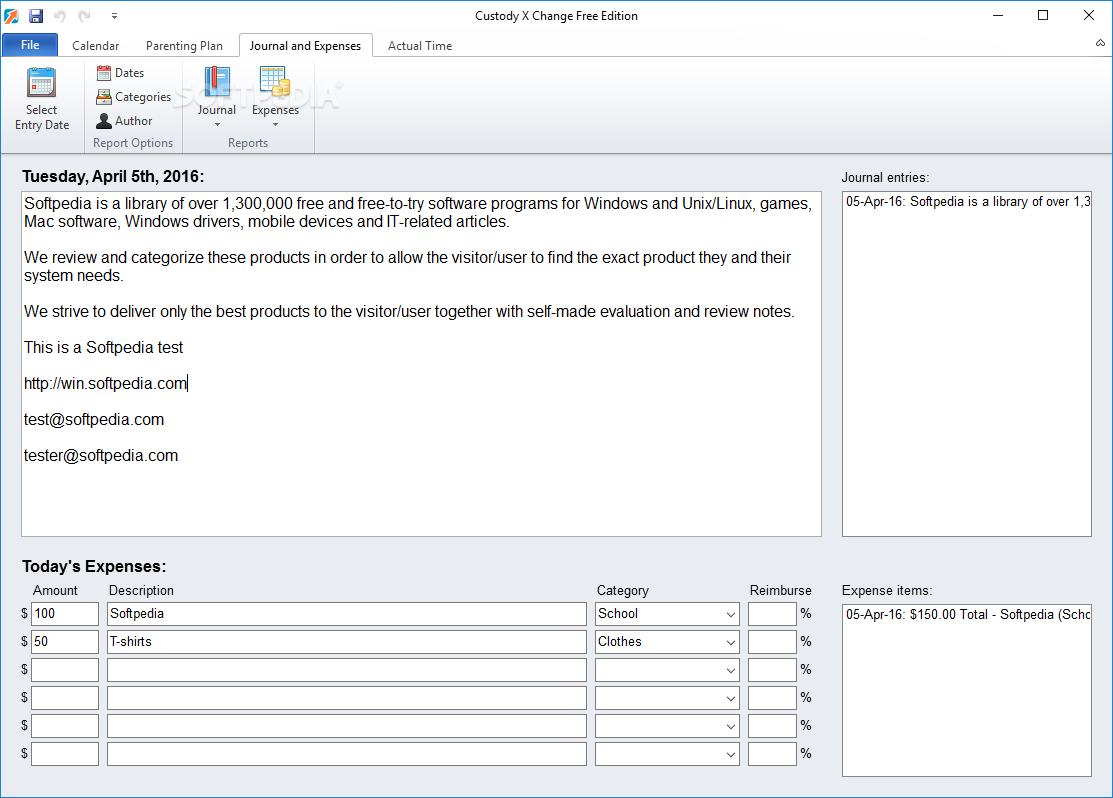Switch to the Actual Time tab
Viewport: 1113px width, 798px height.
[420, 45]
